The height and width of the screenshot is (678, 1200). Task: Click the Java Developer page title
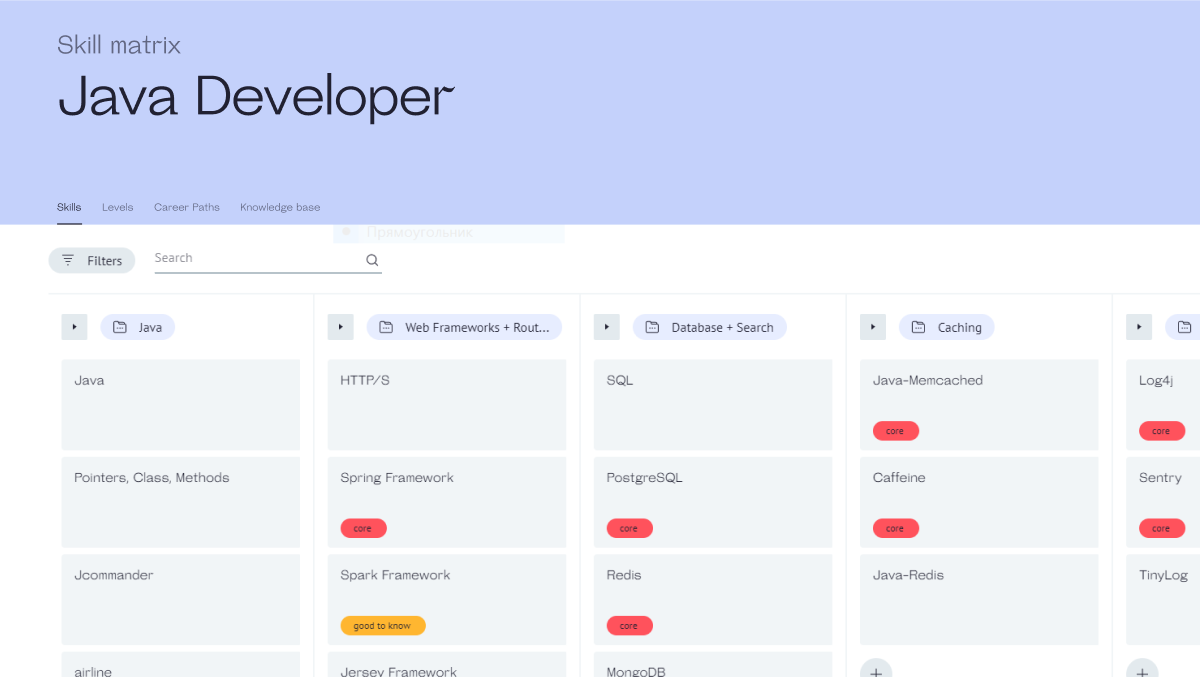tap(256, 98)
